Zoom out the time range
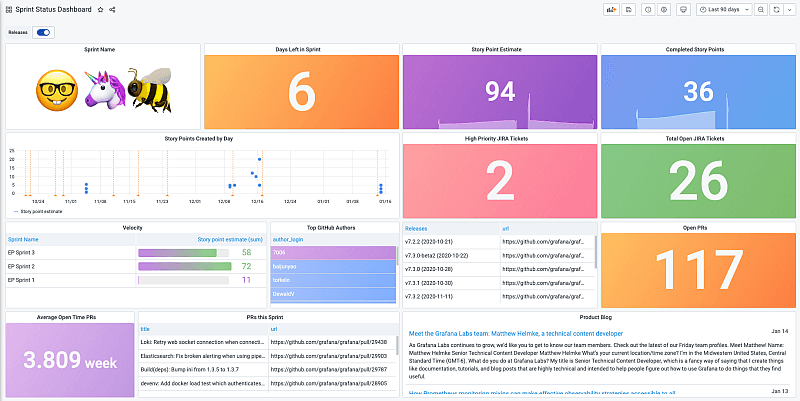800x401 pixels. click(761, 10)
